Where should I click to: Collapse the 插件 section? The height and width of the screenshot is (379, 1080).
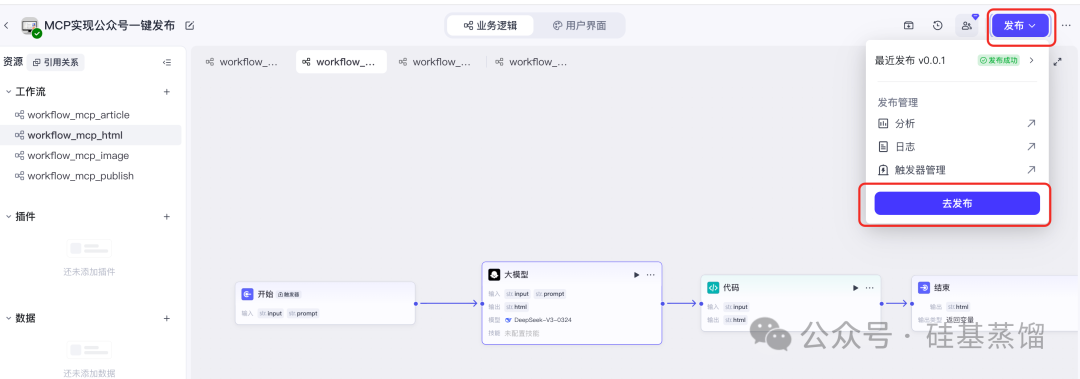pyautogui.click(x=8, y=216)
